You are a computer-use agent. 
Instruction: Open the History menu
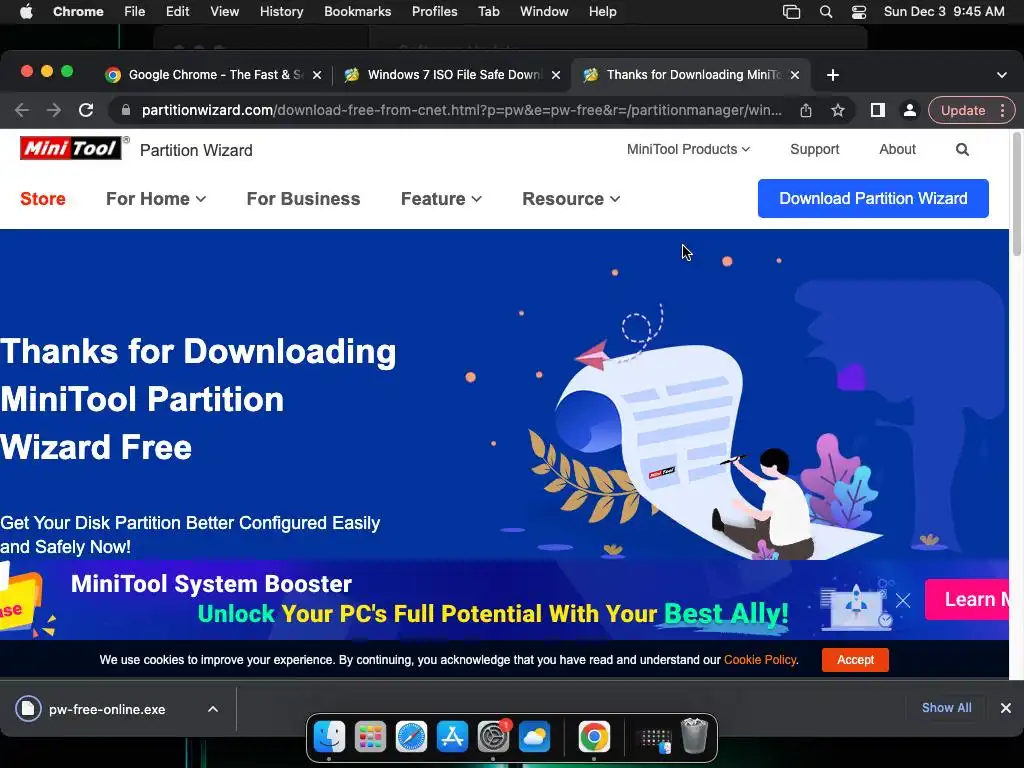(x=281, y=12)
